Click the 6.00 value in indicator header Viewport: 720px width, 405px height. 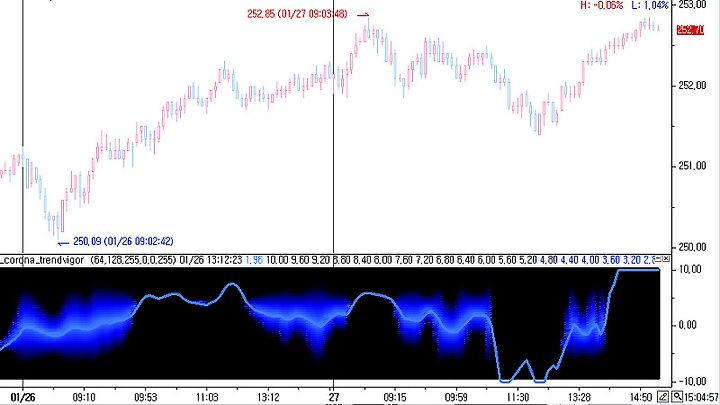click(x=487, y=260)
